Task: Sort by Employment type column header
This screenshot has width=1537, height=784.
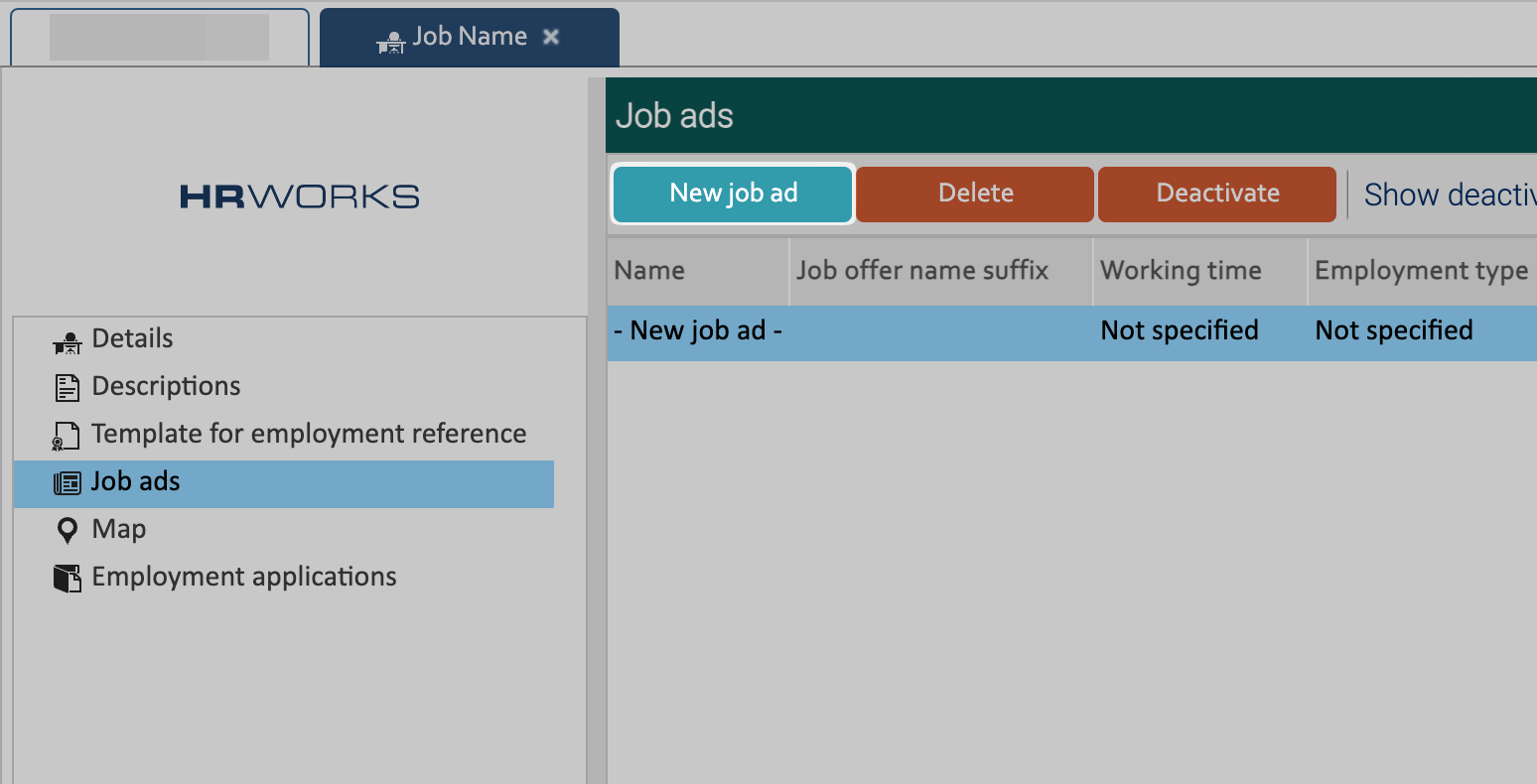Action: 1421,271
